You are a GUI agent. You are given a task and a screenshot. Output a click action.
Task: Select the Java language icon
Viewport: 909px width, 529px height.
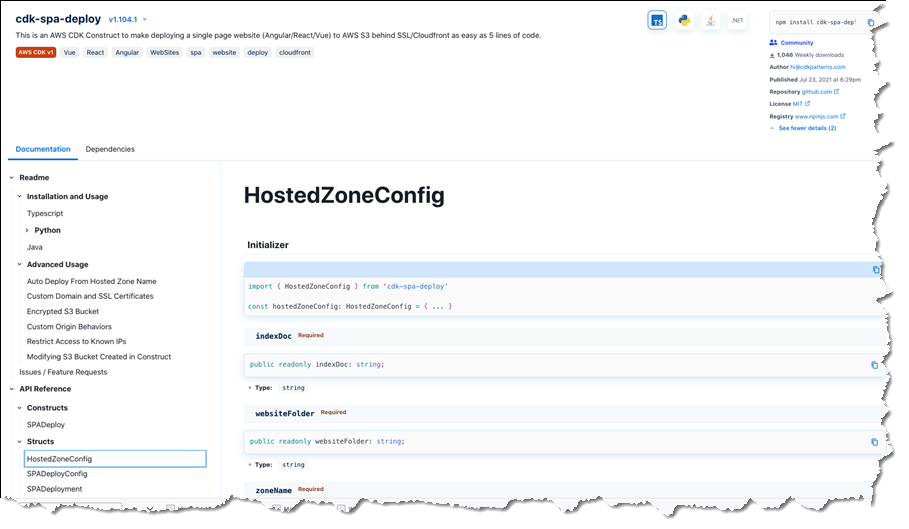coord(711,21)
